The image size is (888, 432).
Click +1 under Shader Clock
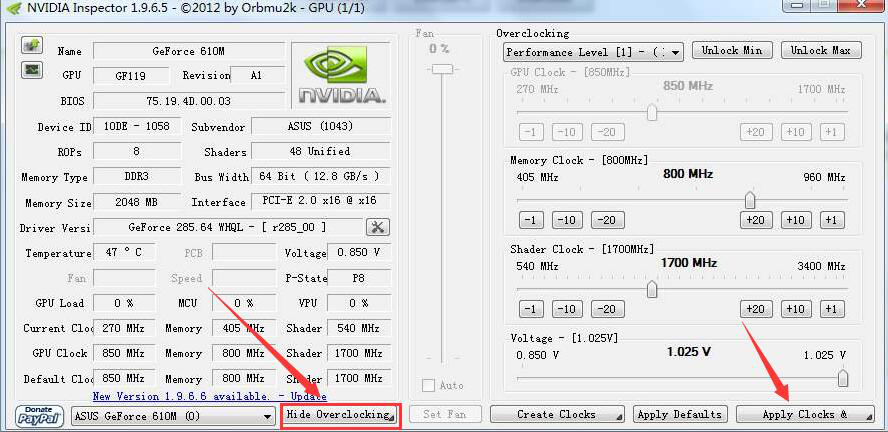click(x=832, y=309)
